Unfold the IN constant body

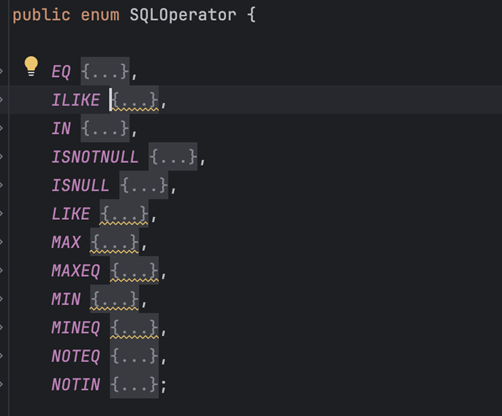(x=105, y=128)
